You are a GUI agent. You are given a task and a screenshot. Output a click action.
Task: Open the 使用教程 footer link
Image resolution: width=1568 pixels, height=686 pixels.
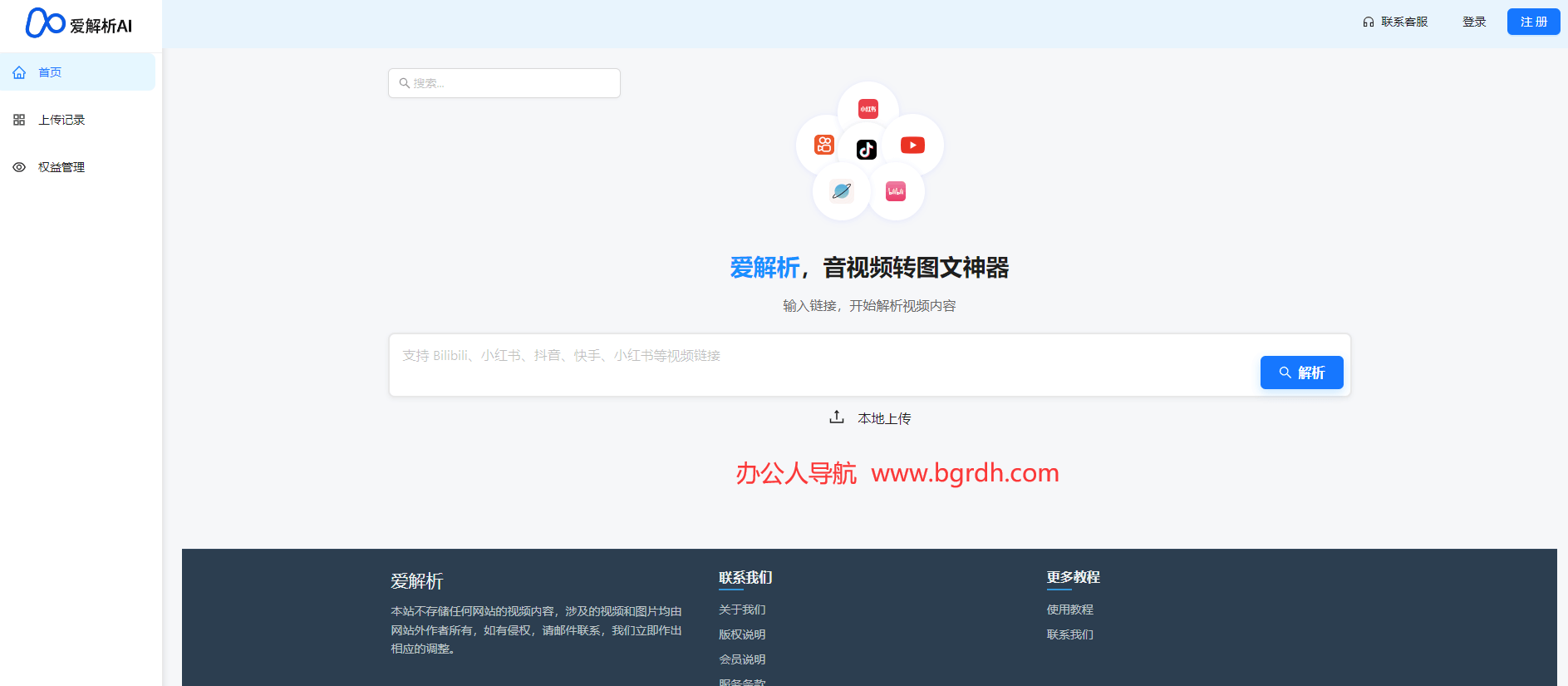1069,610
